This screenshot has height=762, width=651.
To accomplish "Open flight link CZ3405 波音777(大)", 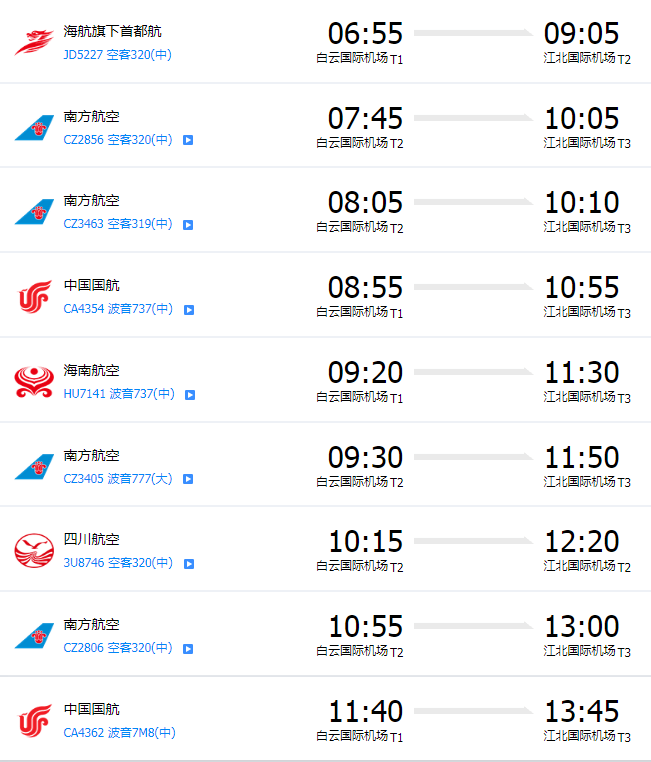I will (118, 479).
